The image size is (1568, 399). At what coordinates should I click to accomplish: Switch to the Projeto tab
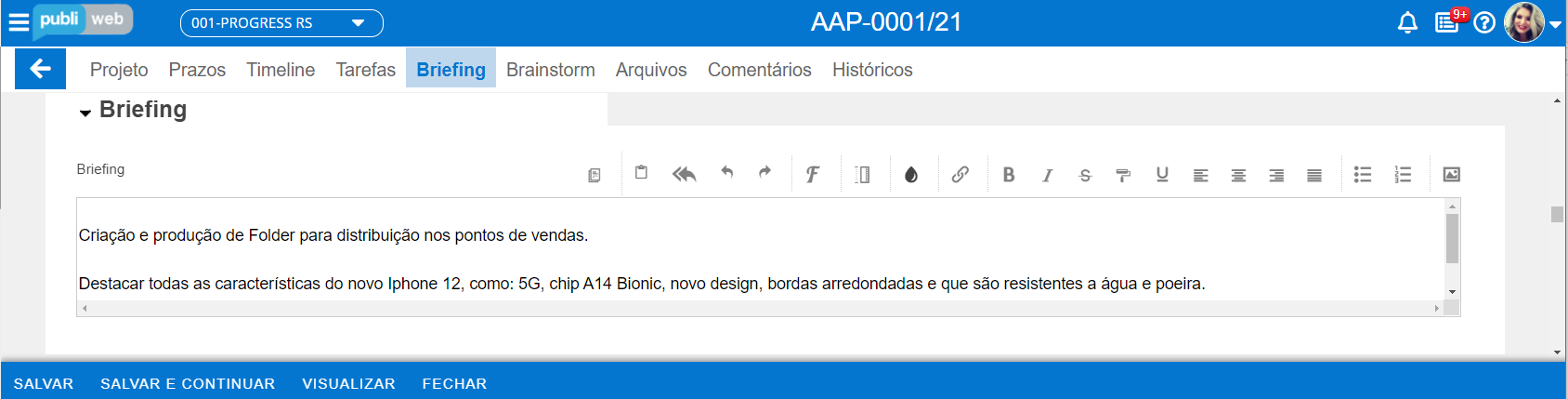tap(119, 70)
